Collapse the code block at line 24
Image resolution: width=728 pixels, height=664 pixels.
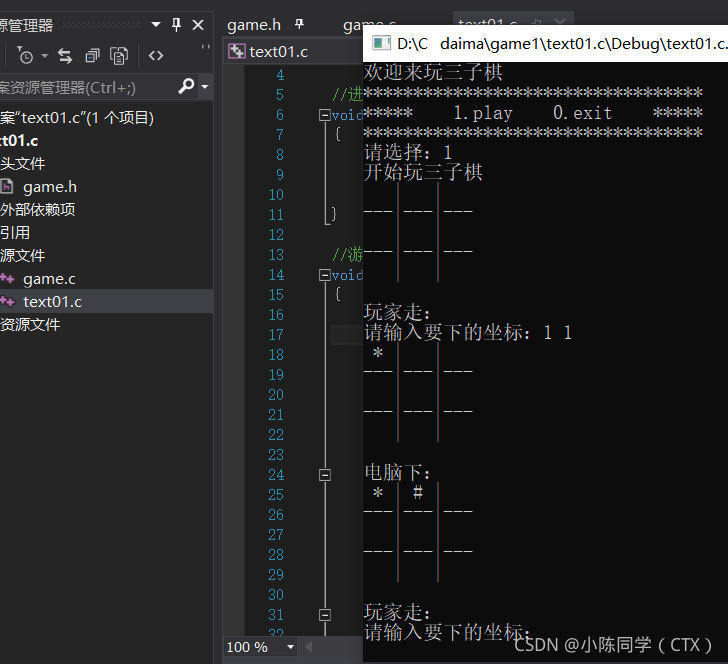(x=325, y=475)
